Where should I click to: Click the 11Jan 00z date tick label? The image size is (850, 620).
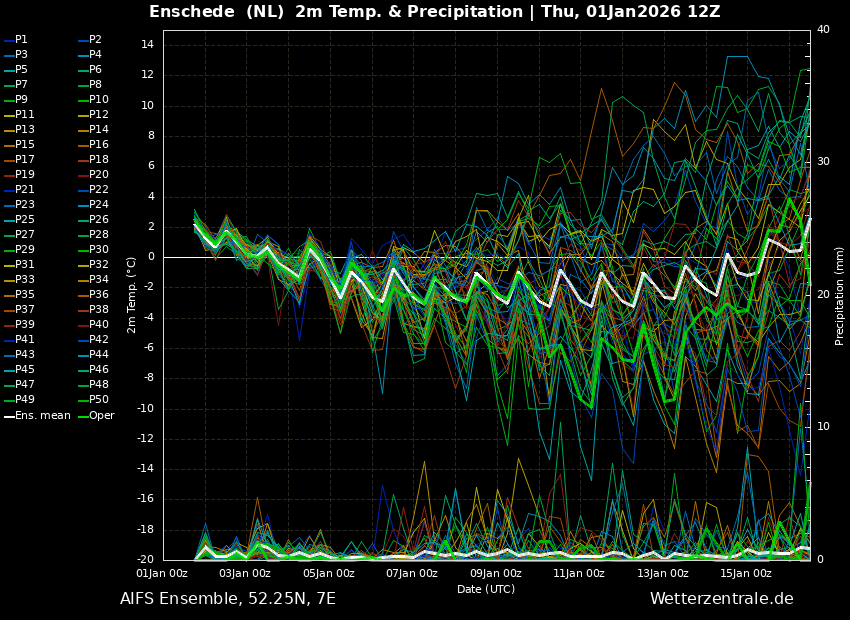[579, 573]
